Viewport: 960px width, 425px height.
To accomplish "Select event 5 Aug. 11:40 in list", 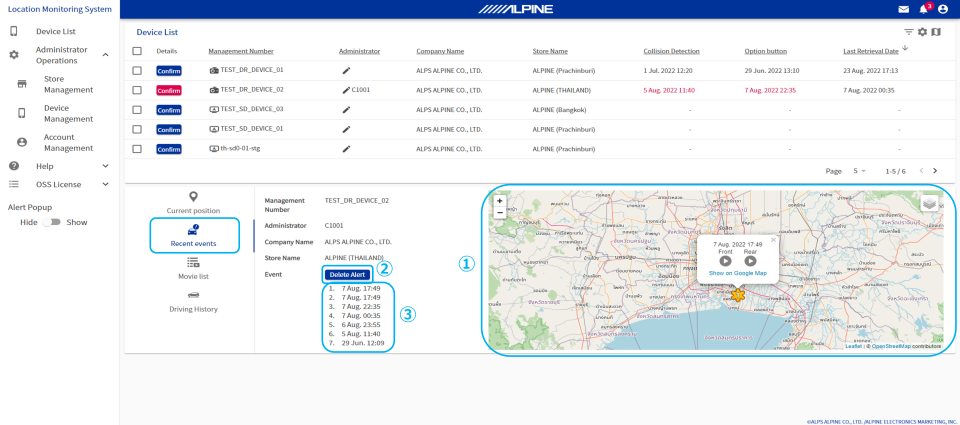I will tap(361, 334).
